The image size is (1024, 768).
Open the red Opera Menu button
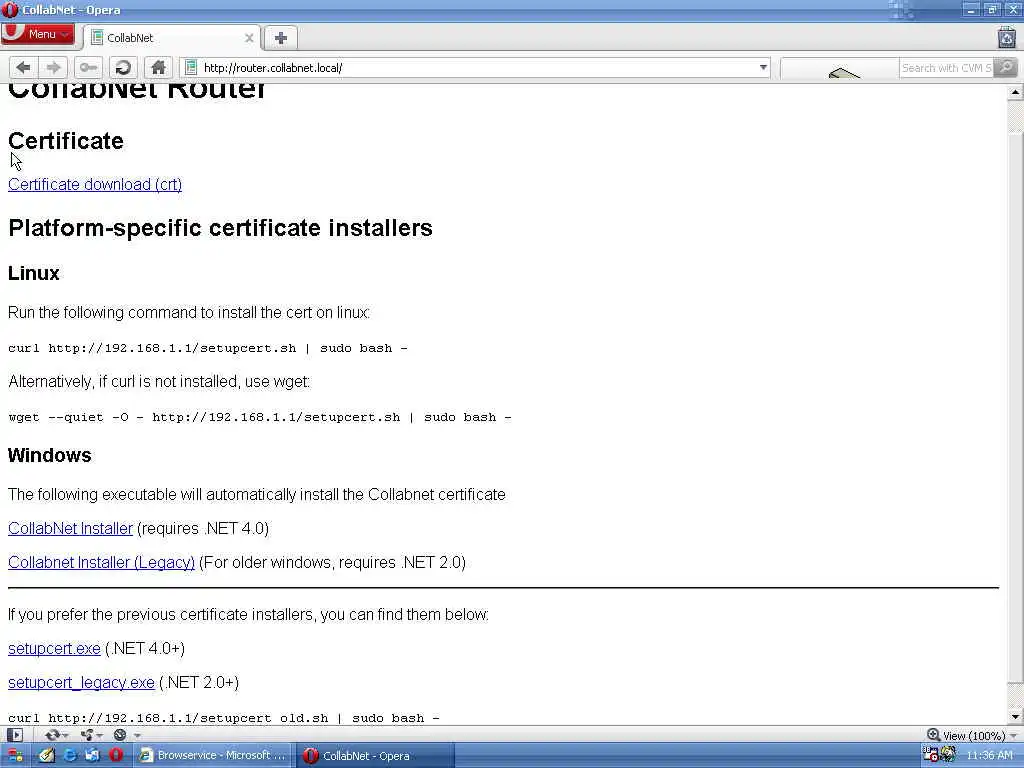38,34
